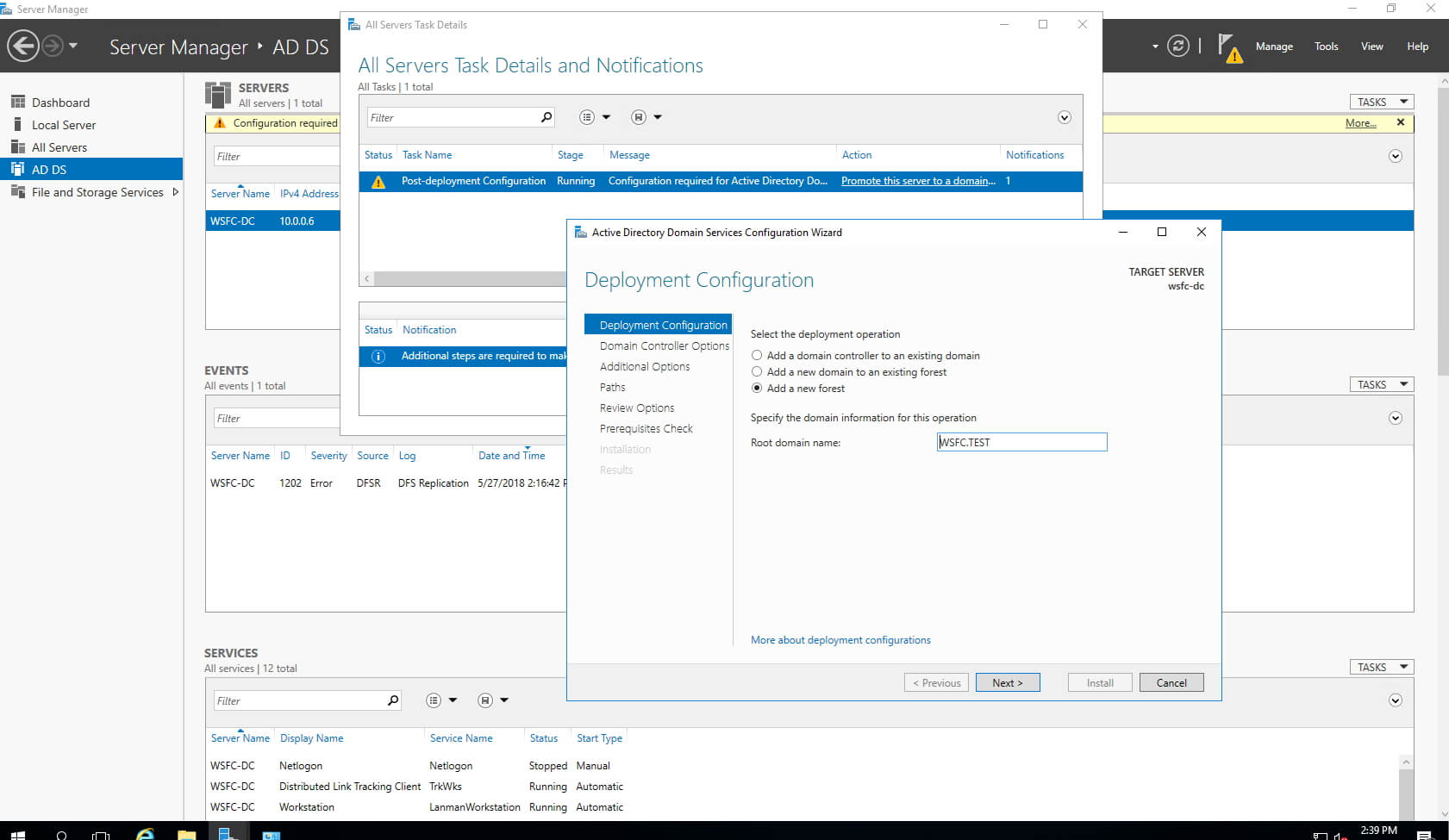Image resolution: width=1449 pixels, height=840 pixels.
Task: Select All Servers in the navigation pane
Action: click(59, 146)
